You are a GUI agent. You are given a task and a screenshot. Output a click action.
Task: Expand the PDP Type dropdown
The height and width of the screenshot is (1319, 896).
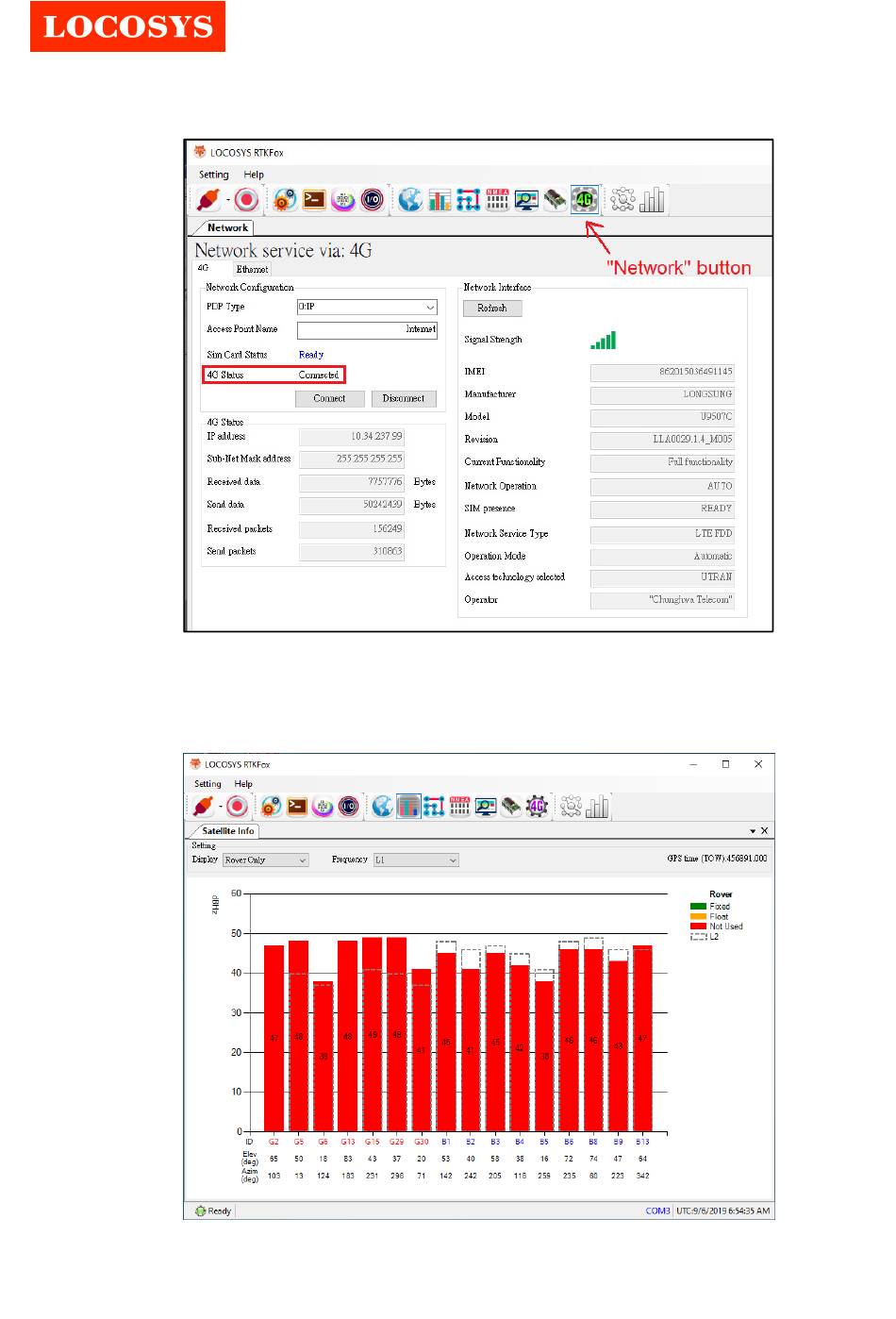pyautogui.click(x=429, y=307)
